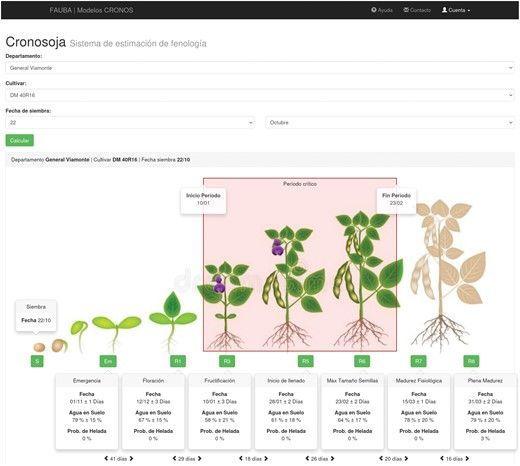Decrease the 41 días interval with left arrow
520x466 pixels.
coord(106,459)
